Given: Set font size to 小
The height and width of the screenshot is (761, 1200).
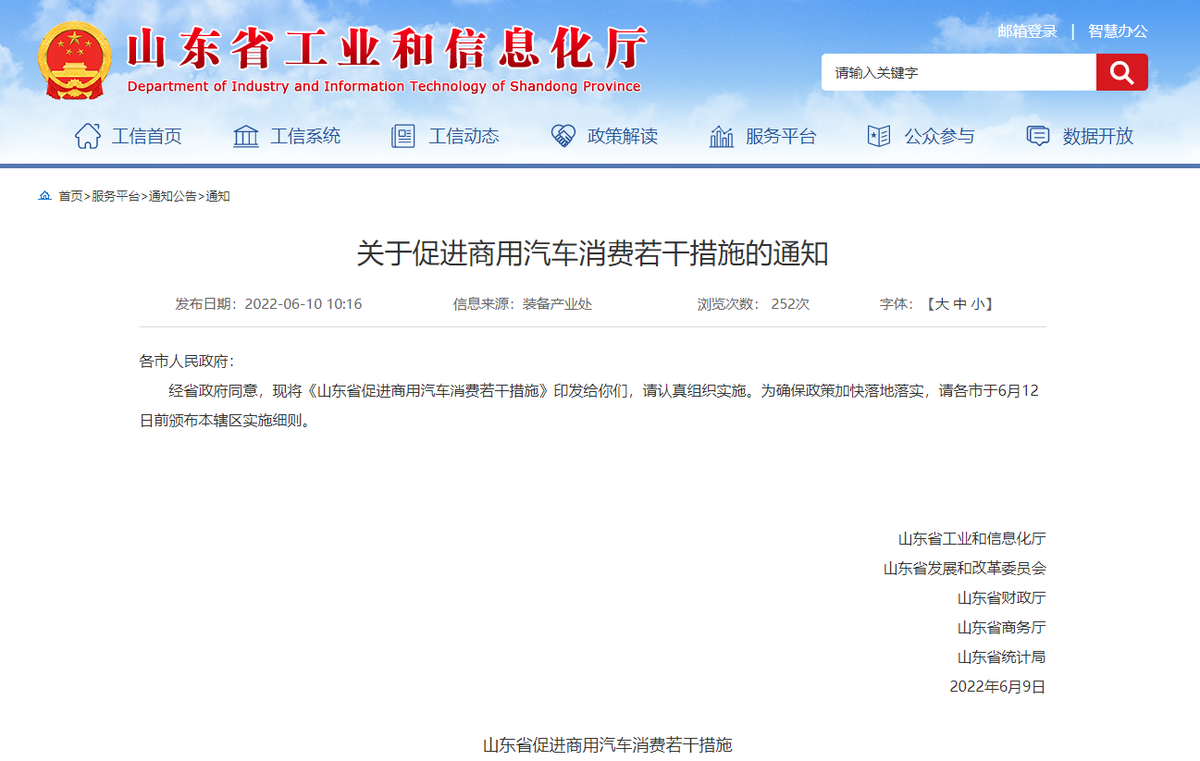Looking at the screenshot, I should 977,304.
